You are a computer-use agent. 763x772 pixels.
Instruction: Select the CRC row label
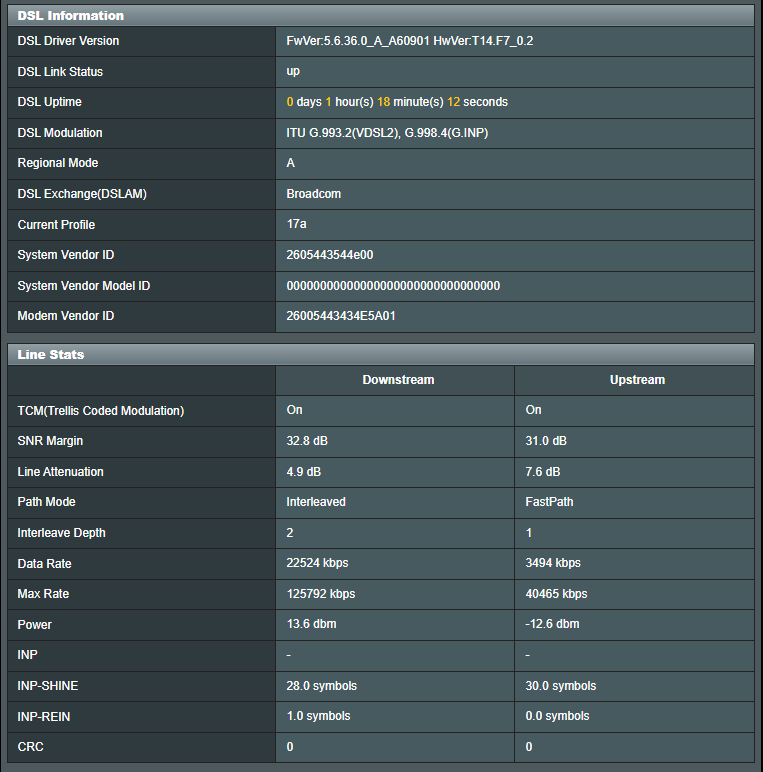coord(31,747)
